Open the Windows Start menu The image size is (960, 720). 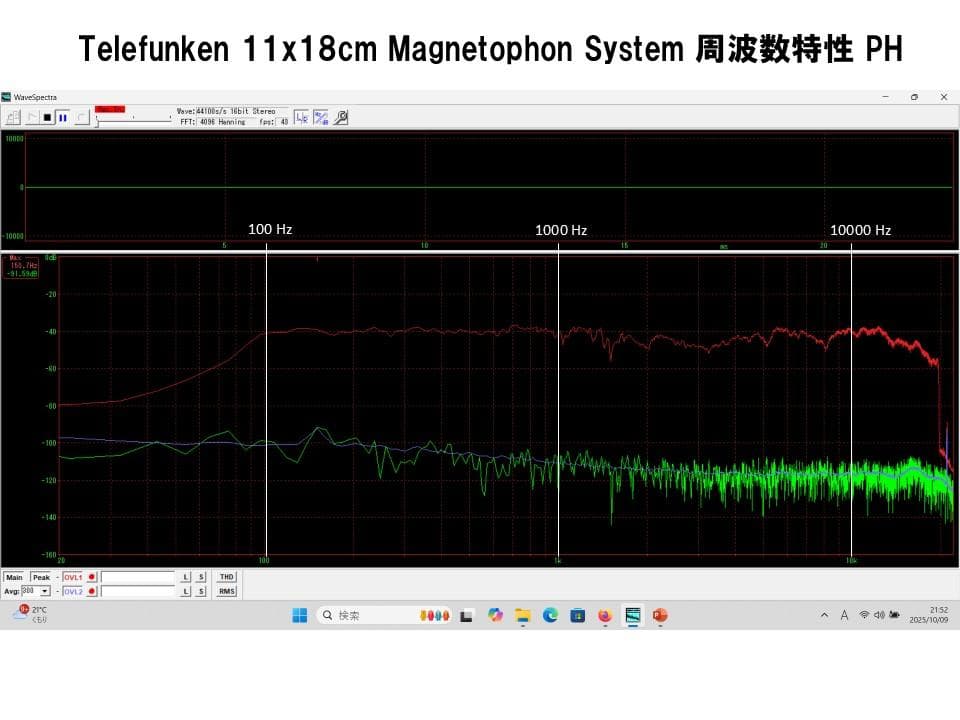pos(300,615)
